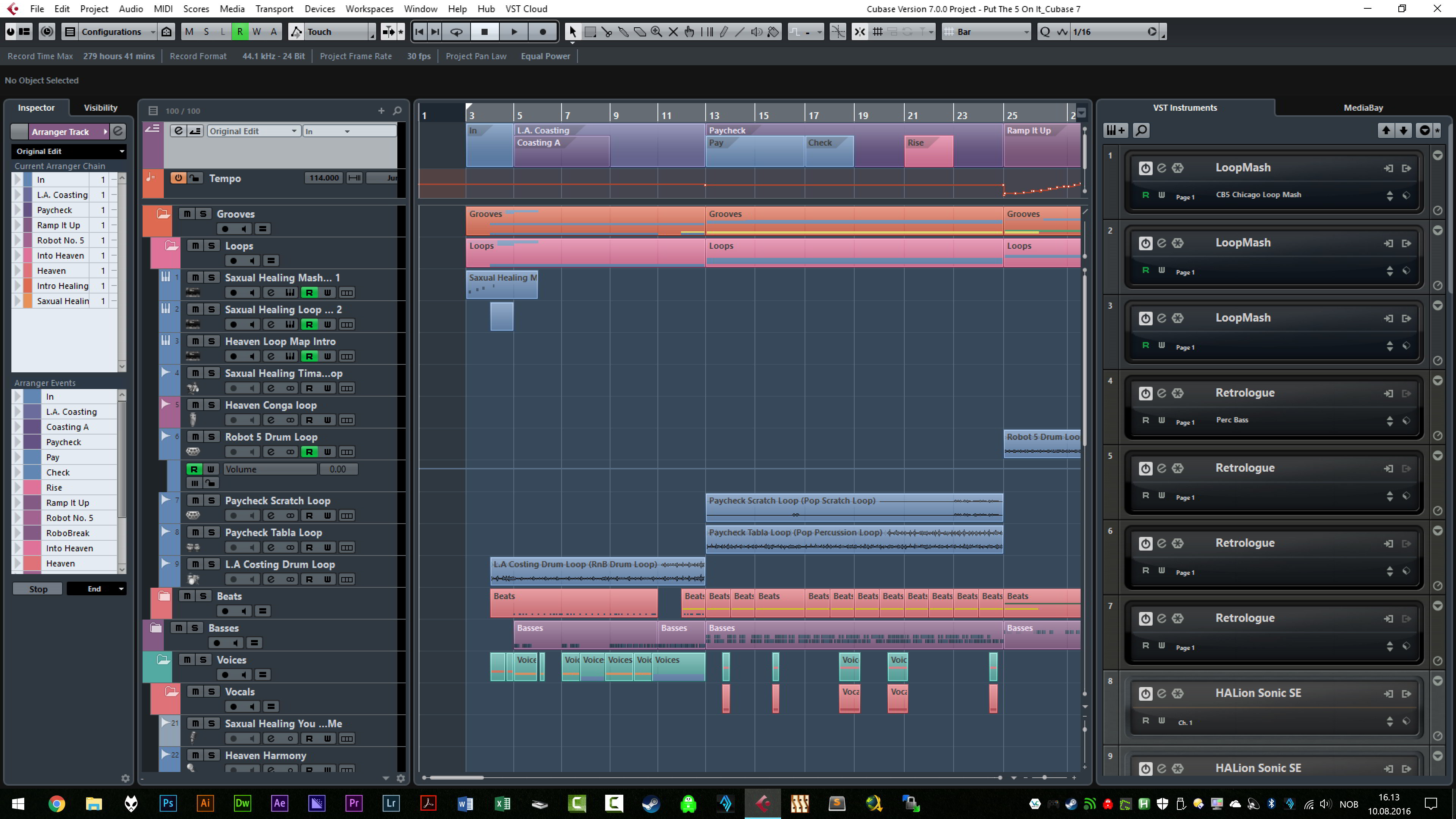Click the Rise arranger event in timeline

tap(928, 151)
